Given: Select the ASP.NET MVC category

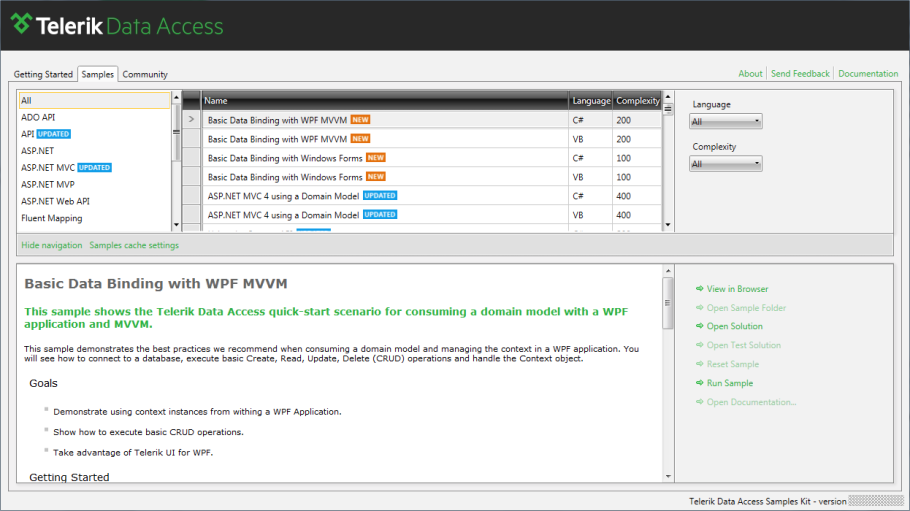Looking at the screenshot, I should pyautogui.click(x=95, y=168).
